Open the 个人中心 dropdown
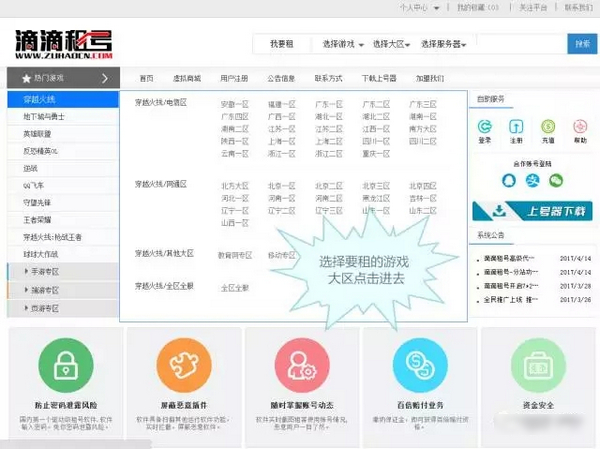The height and width of the screenshot is (449, 600). pyautogui.click(x=419, y=7)
